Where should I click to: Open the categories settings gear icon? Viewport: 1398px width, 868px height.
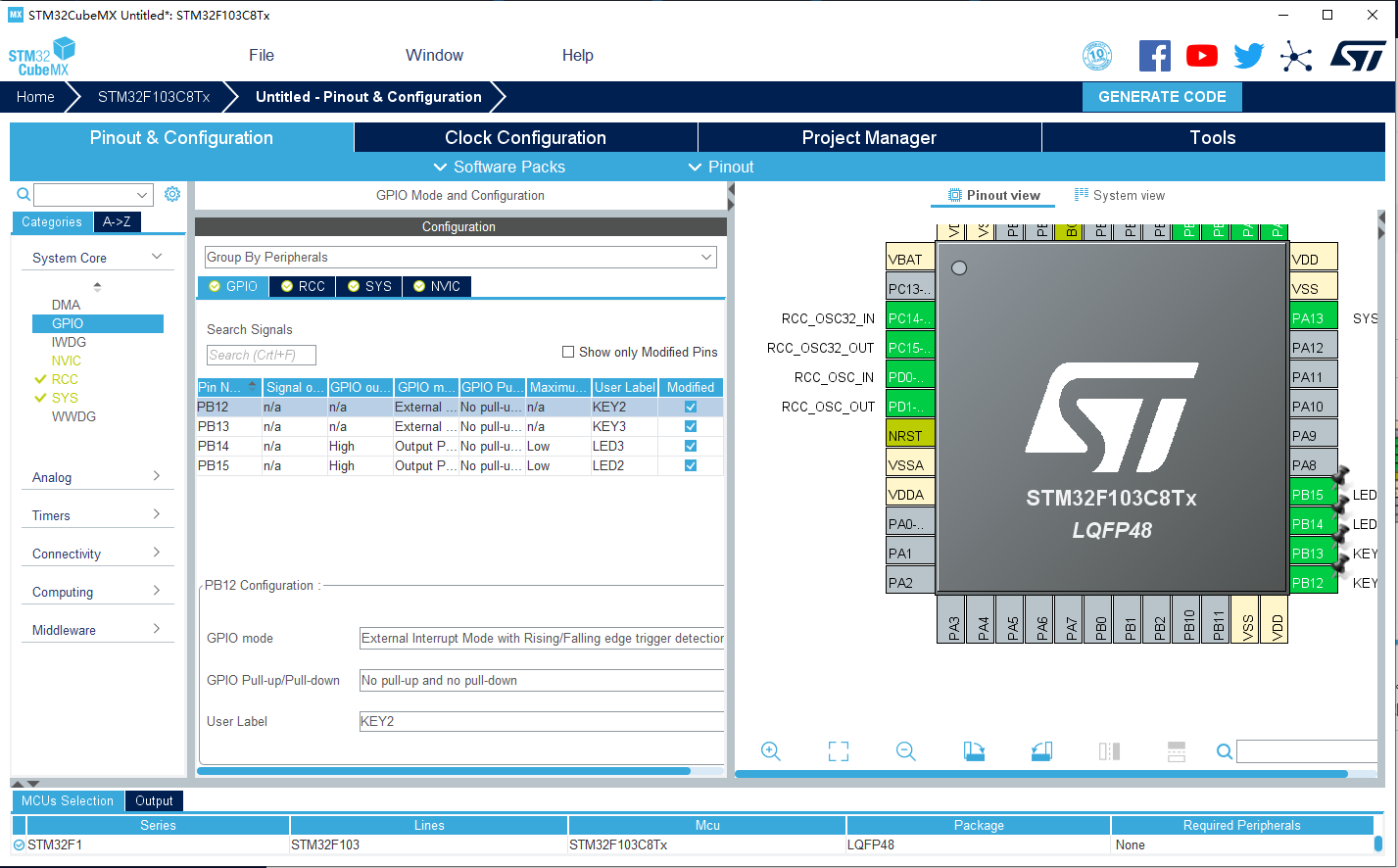coord(172,194)
